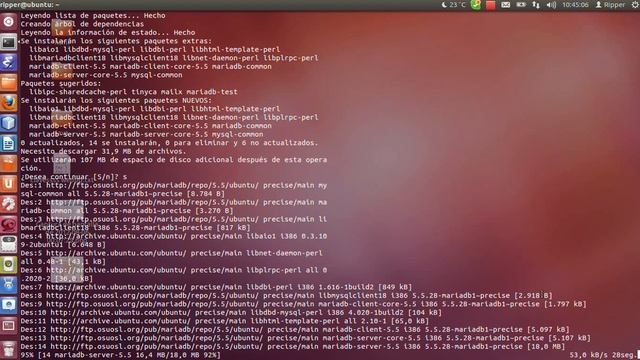Click the 'Leyendo lista de paquetes... Hecho' line
640x360 pixels.
[x=93, y=16]
